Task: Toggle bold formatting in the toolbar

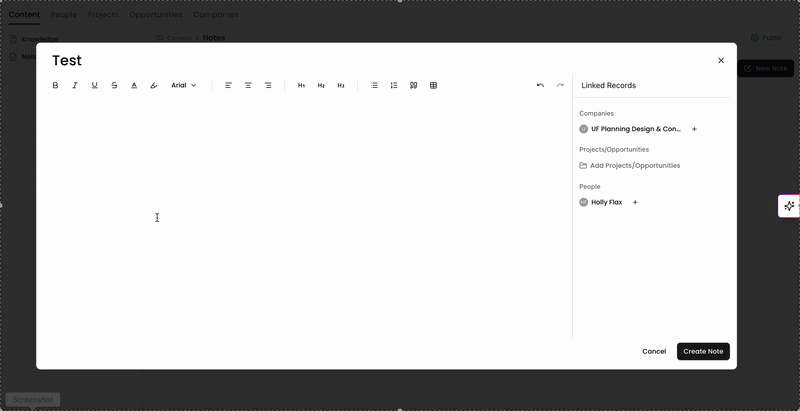Action: [x=55, y=85]
